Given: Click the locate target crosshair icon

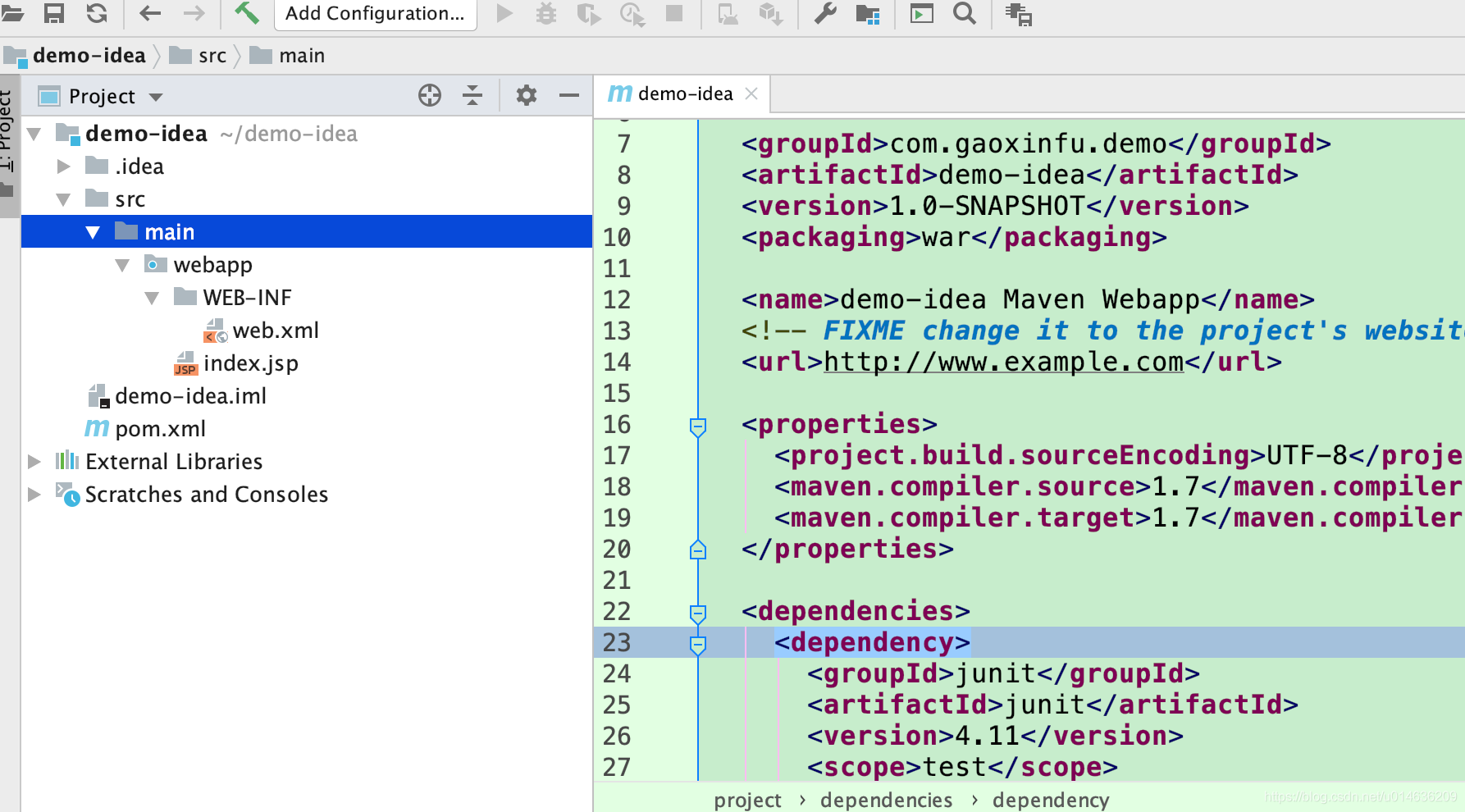Looking at the screenshot, I should coord(430,96).
